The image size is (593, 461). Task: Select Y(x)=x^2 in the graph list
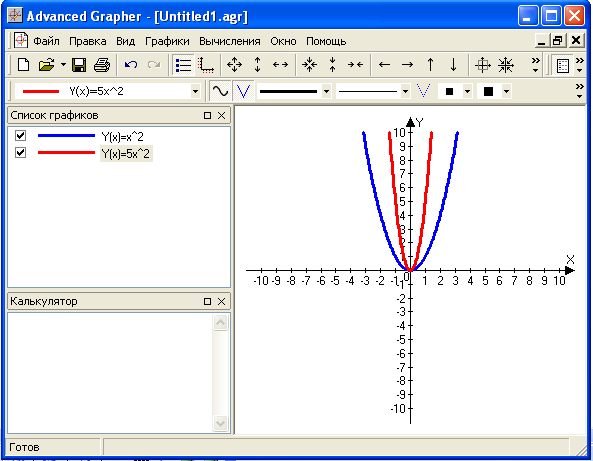click(123, 137)
